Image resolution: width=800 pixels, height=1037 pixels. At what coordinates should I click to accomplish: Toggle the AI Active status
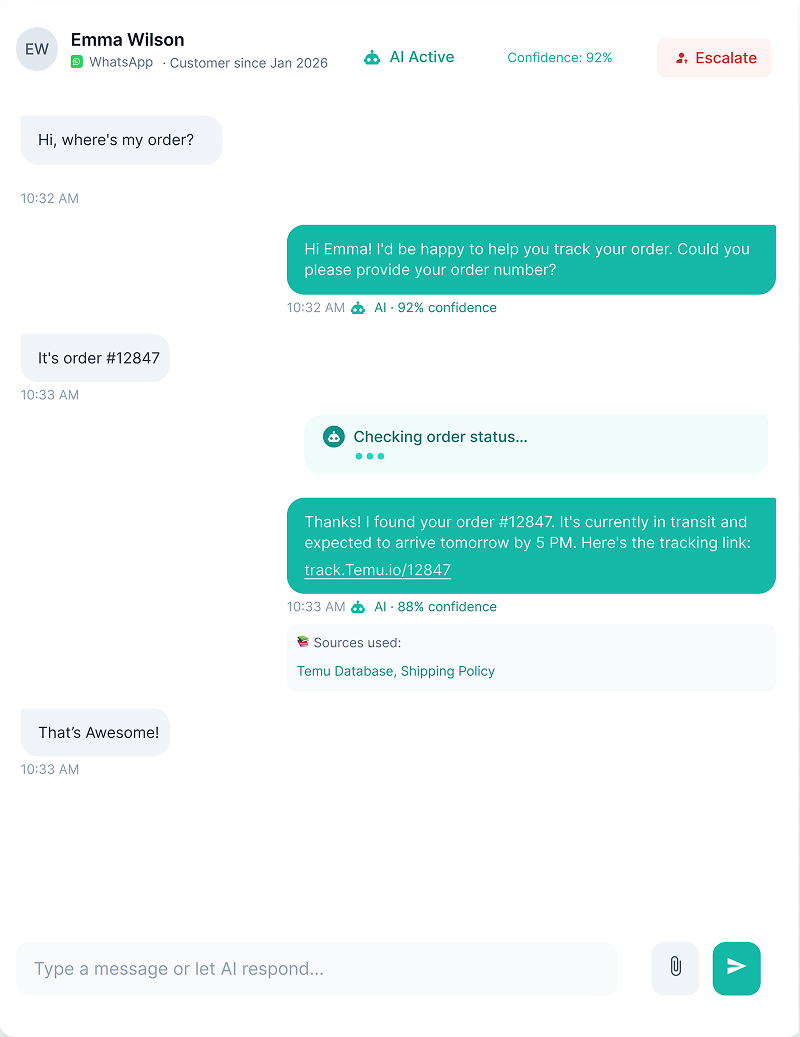click(409, 58)
